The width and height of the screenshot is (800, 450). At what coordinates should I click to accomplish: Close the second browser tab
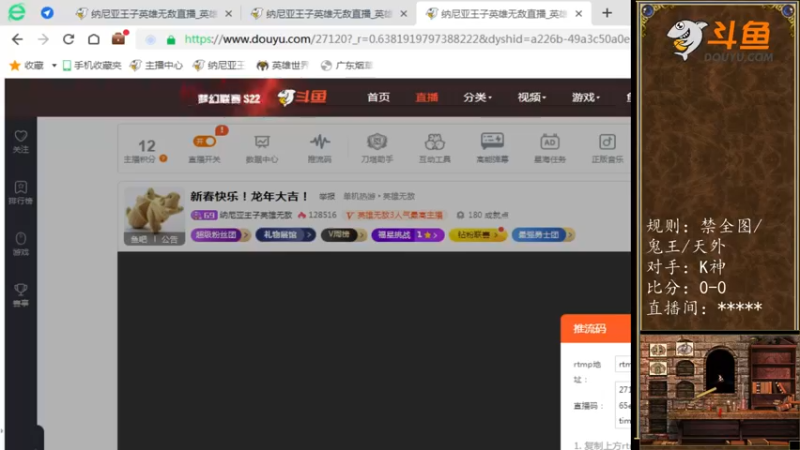click(404, 14)
